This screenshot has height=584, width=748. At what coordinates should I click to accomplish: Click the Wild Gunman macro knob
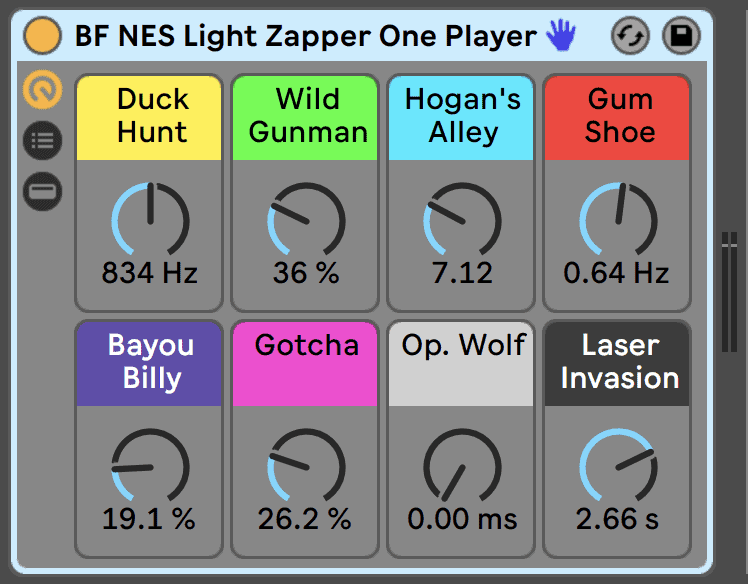(x=306, y=219)
